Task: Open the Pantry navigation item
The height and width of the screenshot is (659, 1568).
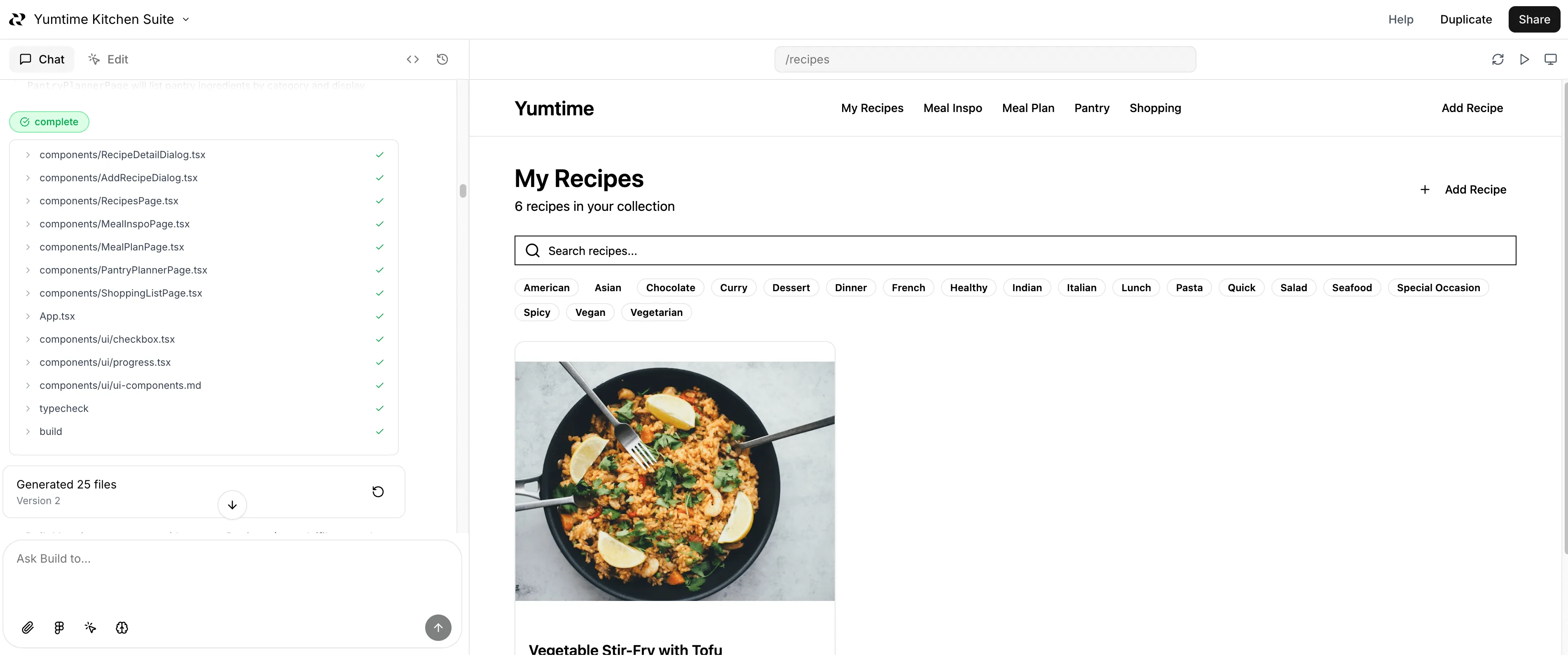Action: point(1091,107)
